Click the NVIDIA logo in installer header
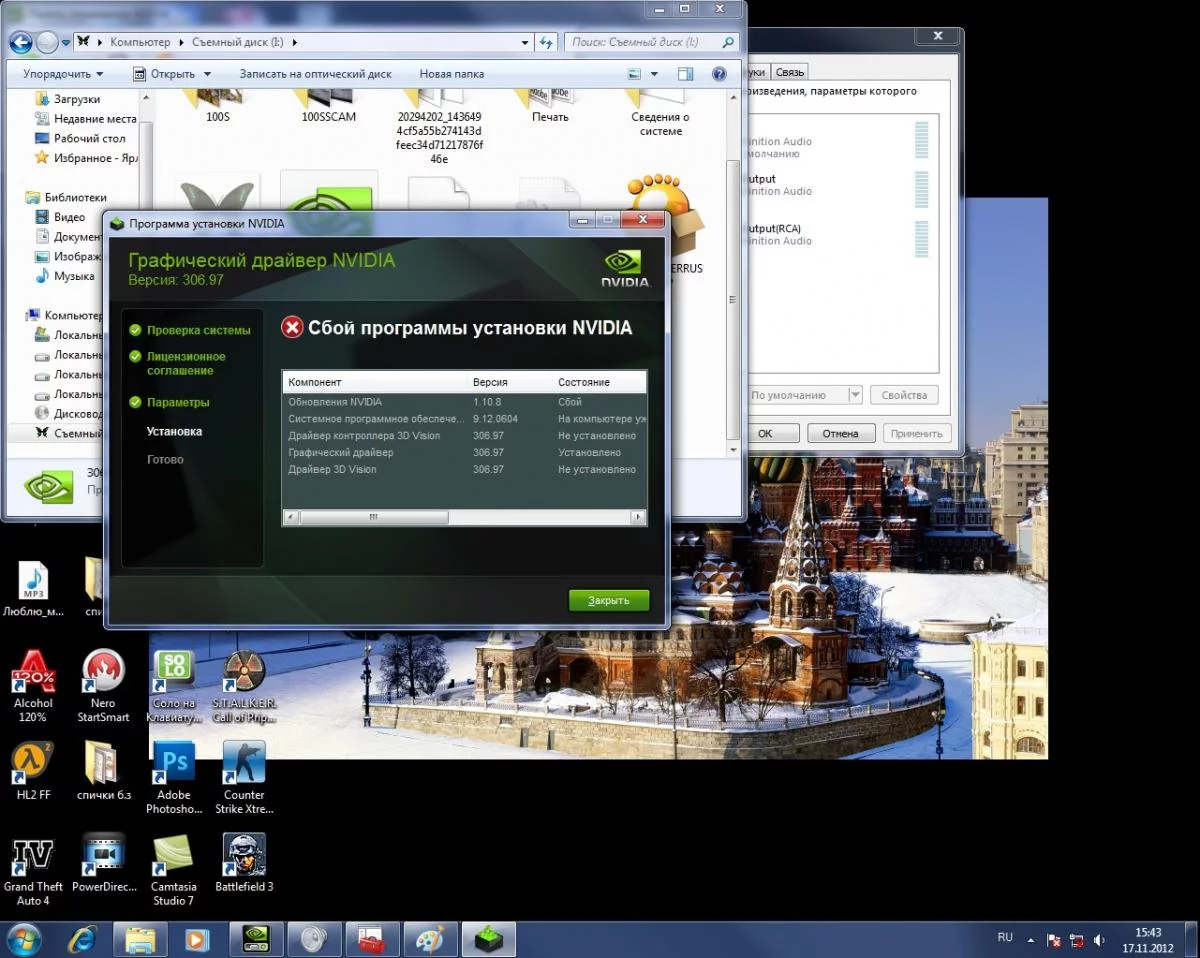Screen dimensions: 1200x958 point(625,267)
